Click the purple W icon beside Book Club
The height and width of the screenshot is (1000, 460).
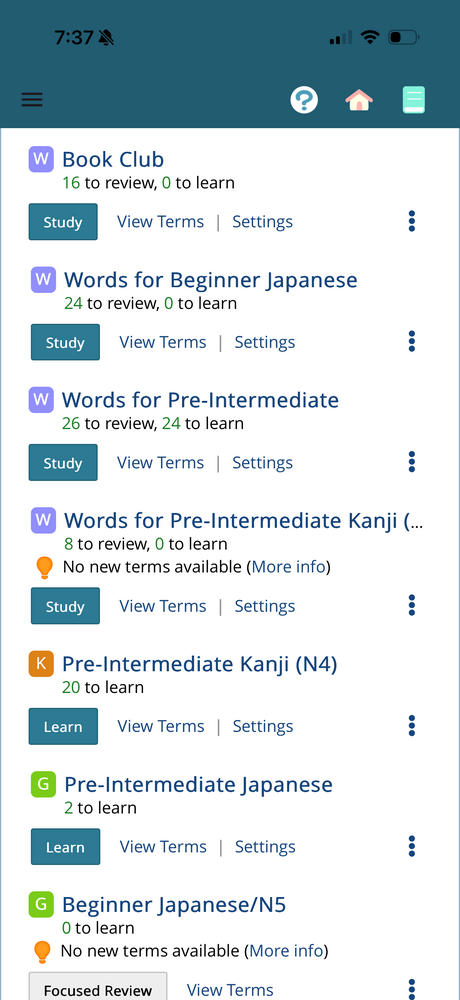41,159
